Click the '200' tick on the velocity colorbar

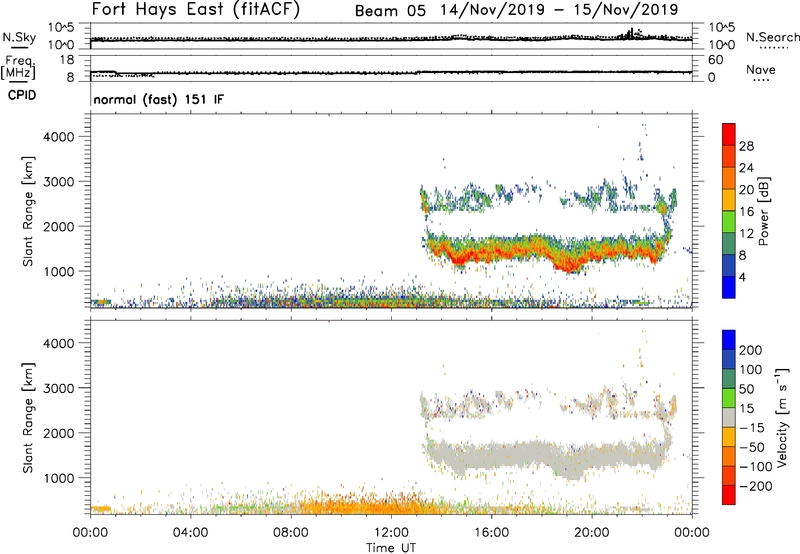(751, 350)
